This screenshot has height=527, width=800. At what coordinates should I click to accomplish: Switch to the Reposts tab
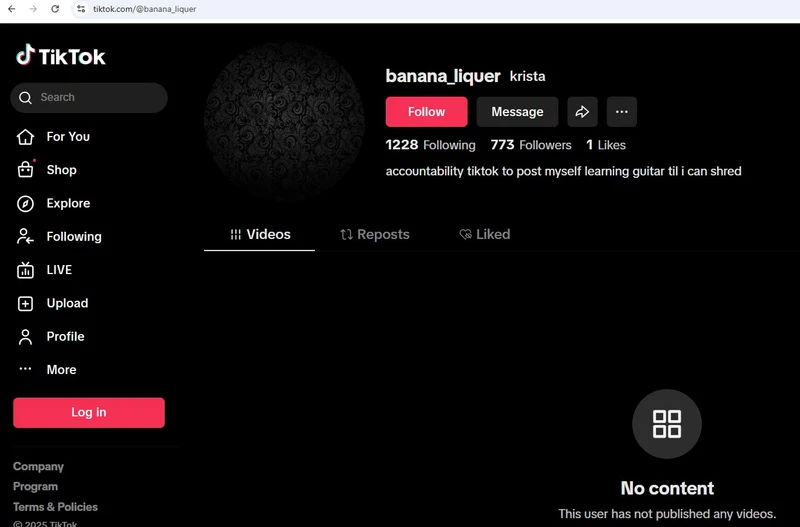[x=375, y=234]
